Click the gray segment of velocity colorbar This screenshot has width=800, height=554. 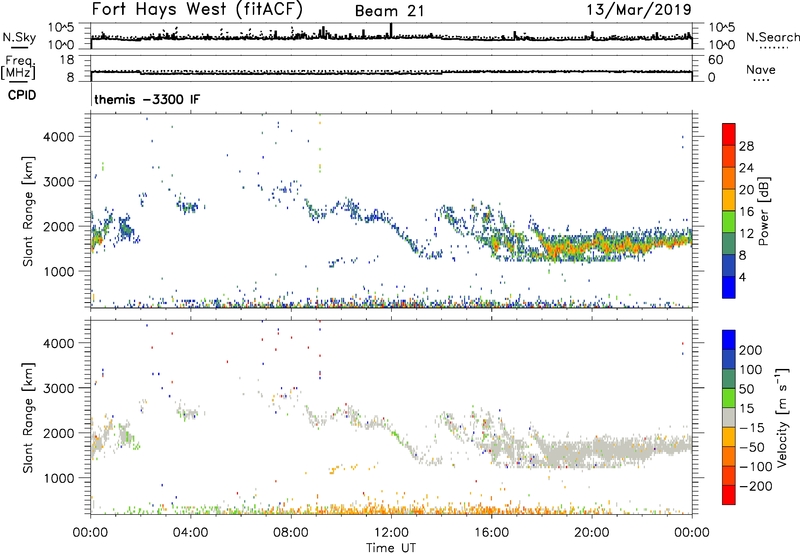click(729, 417)
